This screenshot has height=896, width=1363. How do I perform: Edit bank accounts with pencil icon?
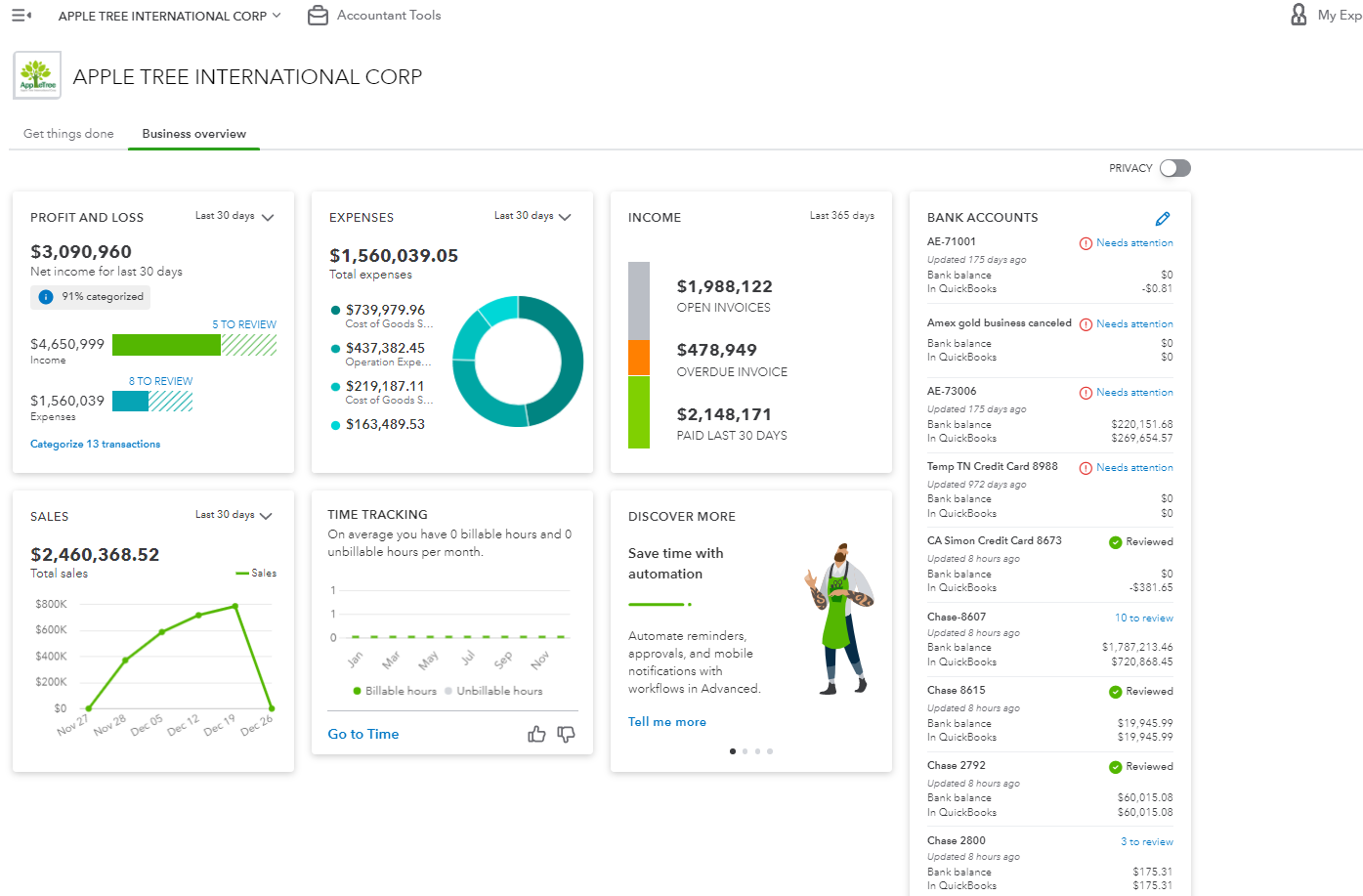pyautogui.click(x=1163, y=219)
